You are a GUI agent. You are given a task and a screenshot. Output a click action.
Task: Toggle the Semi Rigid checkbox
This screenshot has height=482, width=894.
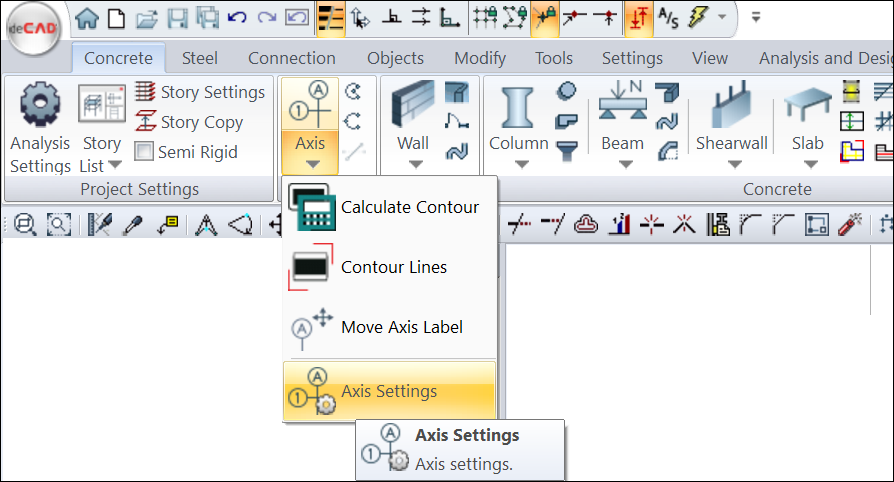tap(144, 152)
